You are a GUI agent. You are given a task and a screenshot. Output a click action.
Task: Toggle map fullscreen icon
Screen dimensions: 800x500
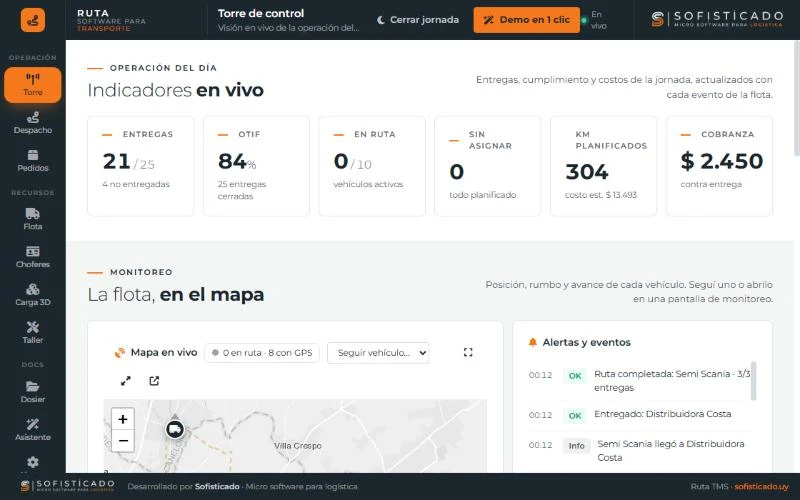tap(468, 352)
